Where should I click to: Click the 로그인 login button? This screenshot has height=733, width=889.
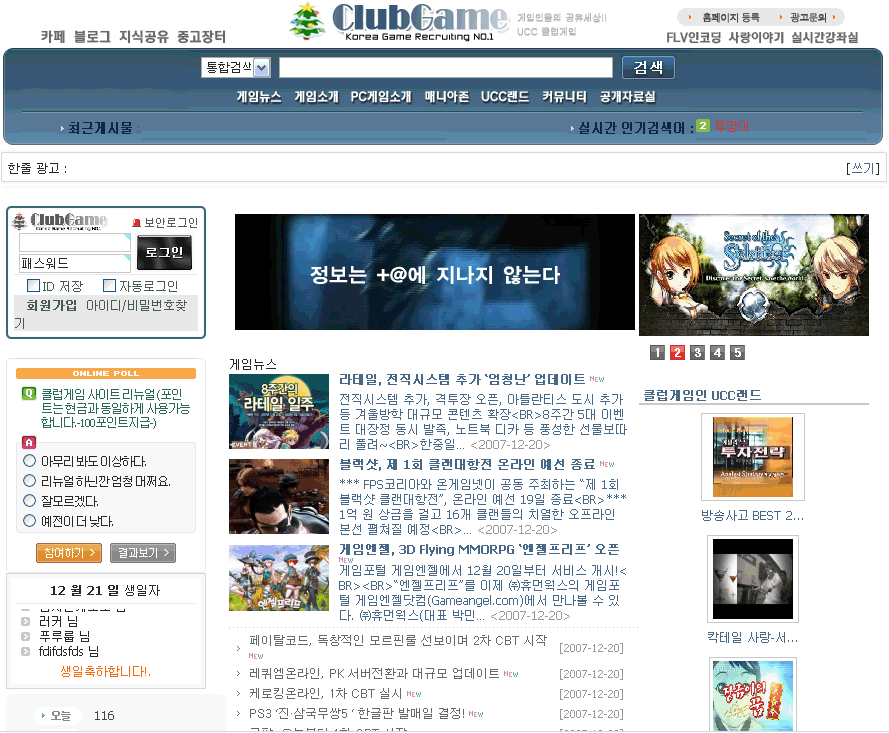[164, 252]
